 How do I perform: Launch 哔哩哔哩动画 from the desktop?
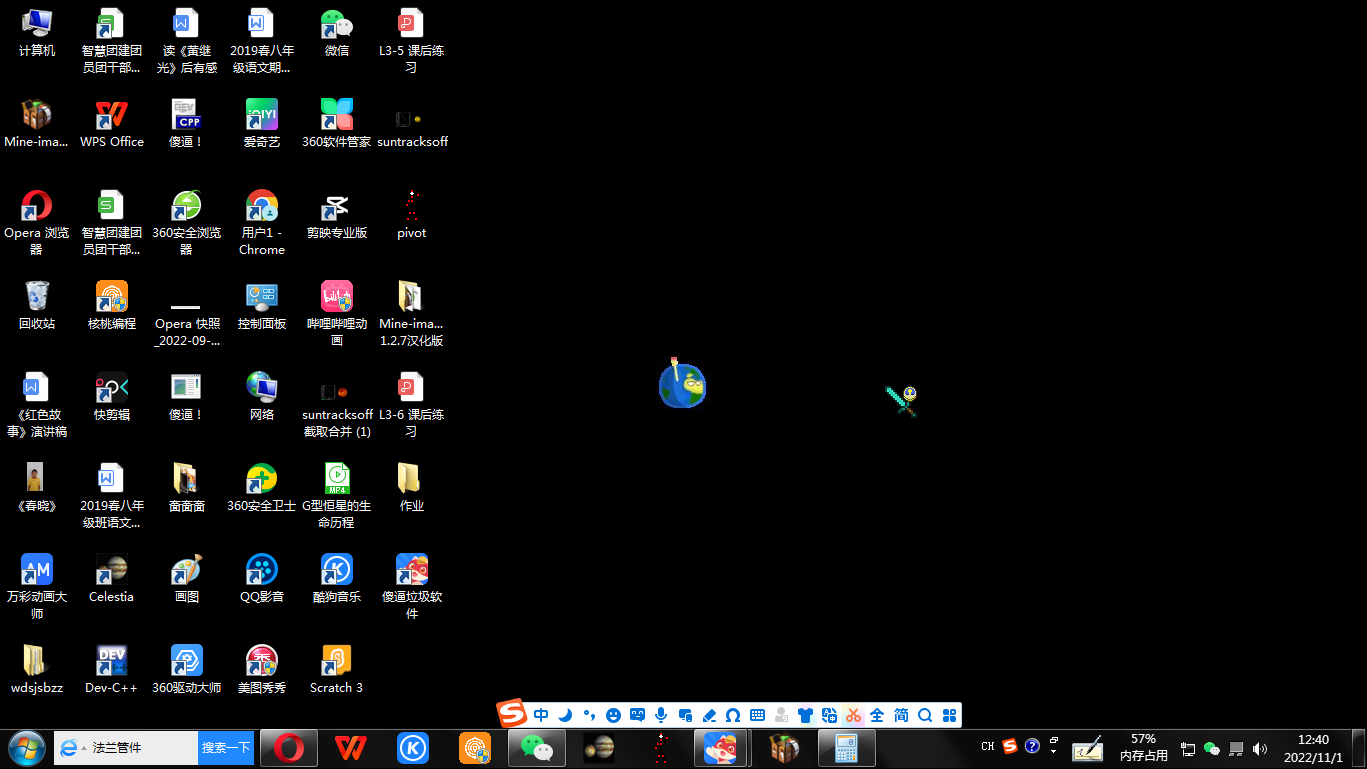click(337, 314)
